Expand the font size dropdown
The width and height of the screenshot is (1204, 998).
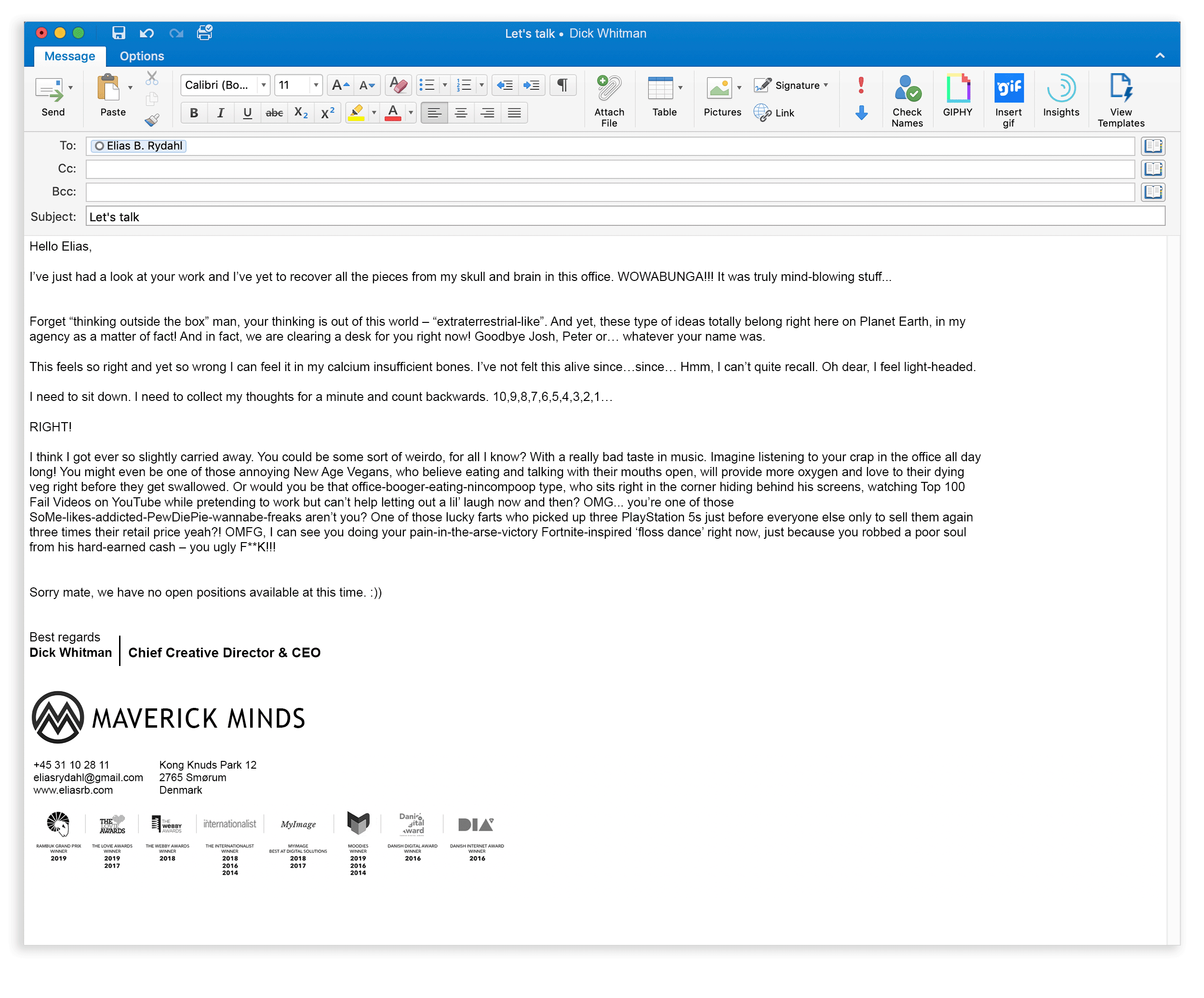click(x=315, y=85)
